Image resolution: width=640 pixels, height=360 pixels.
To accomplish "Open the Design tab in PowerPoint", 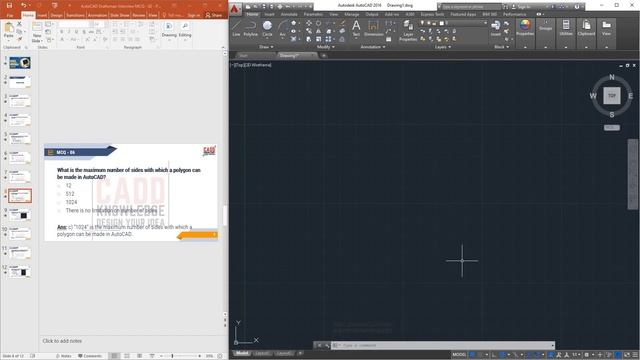I will (56, 15).
